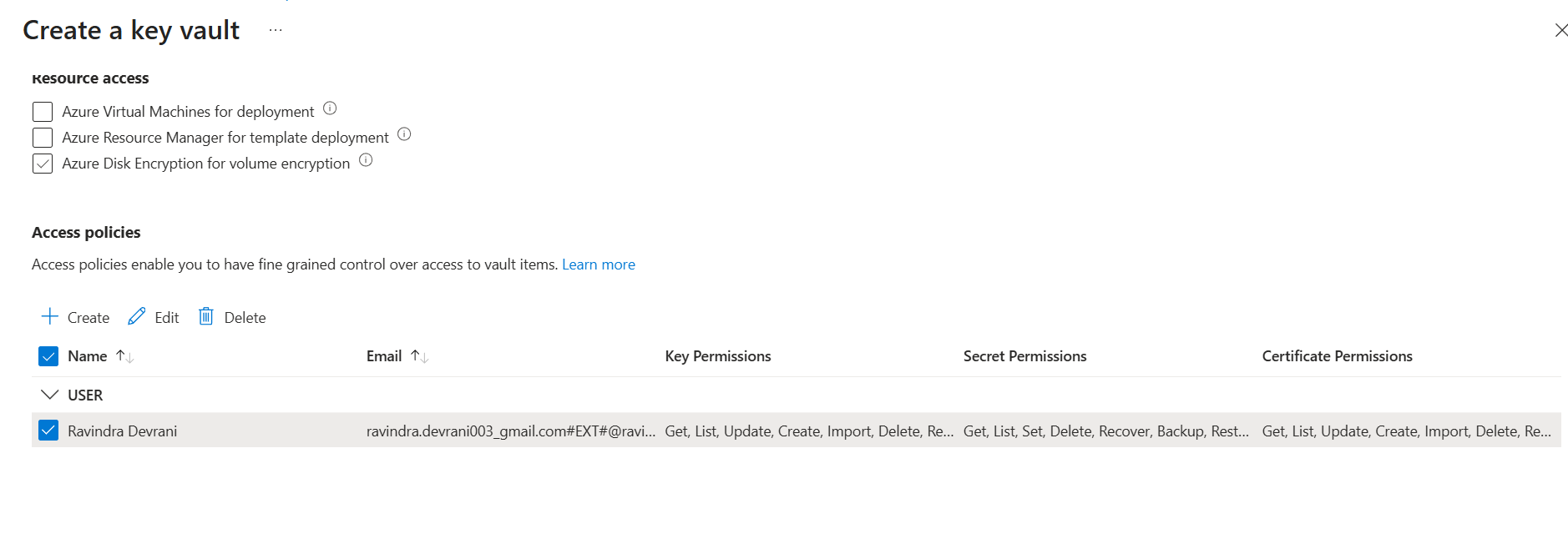Click info icon beside Azure Disk Encryption
This screenshot has width=1568, height=544.
(366, 160)
